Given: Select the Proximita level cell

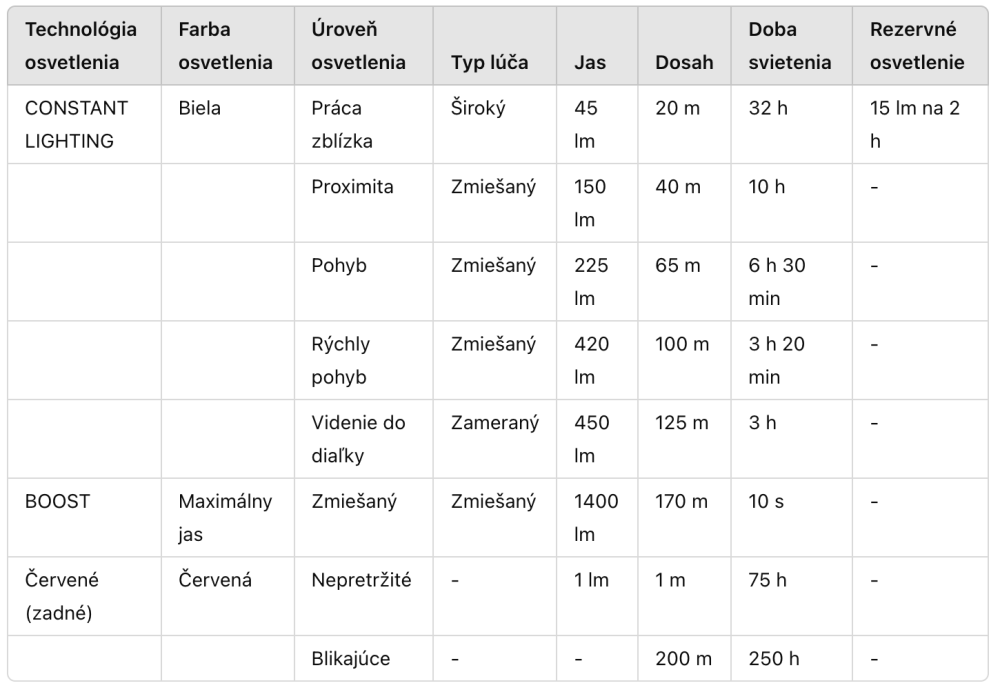Looking at the screenshot, I should click(x=364, y=203).
